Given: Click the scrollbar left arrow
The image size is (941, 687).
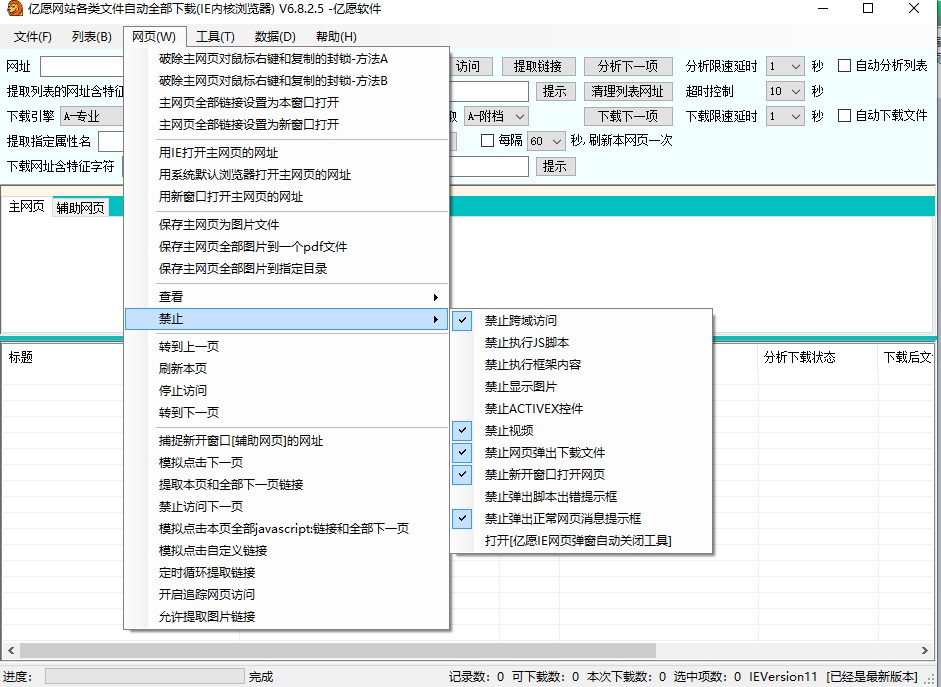Looking at the screenshot, I should (x=10, y=650).
